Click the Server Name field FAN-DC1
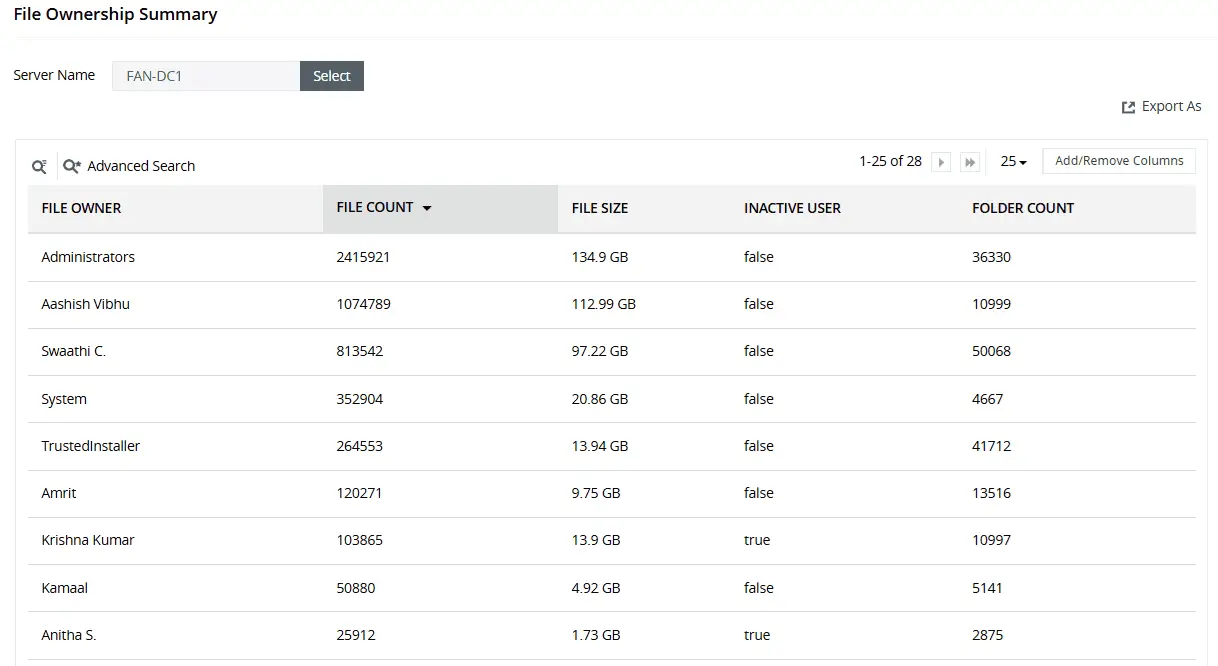Image resolution: width=1218 pixels, height=666 pixels. (206, 76)
